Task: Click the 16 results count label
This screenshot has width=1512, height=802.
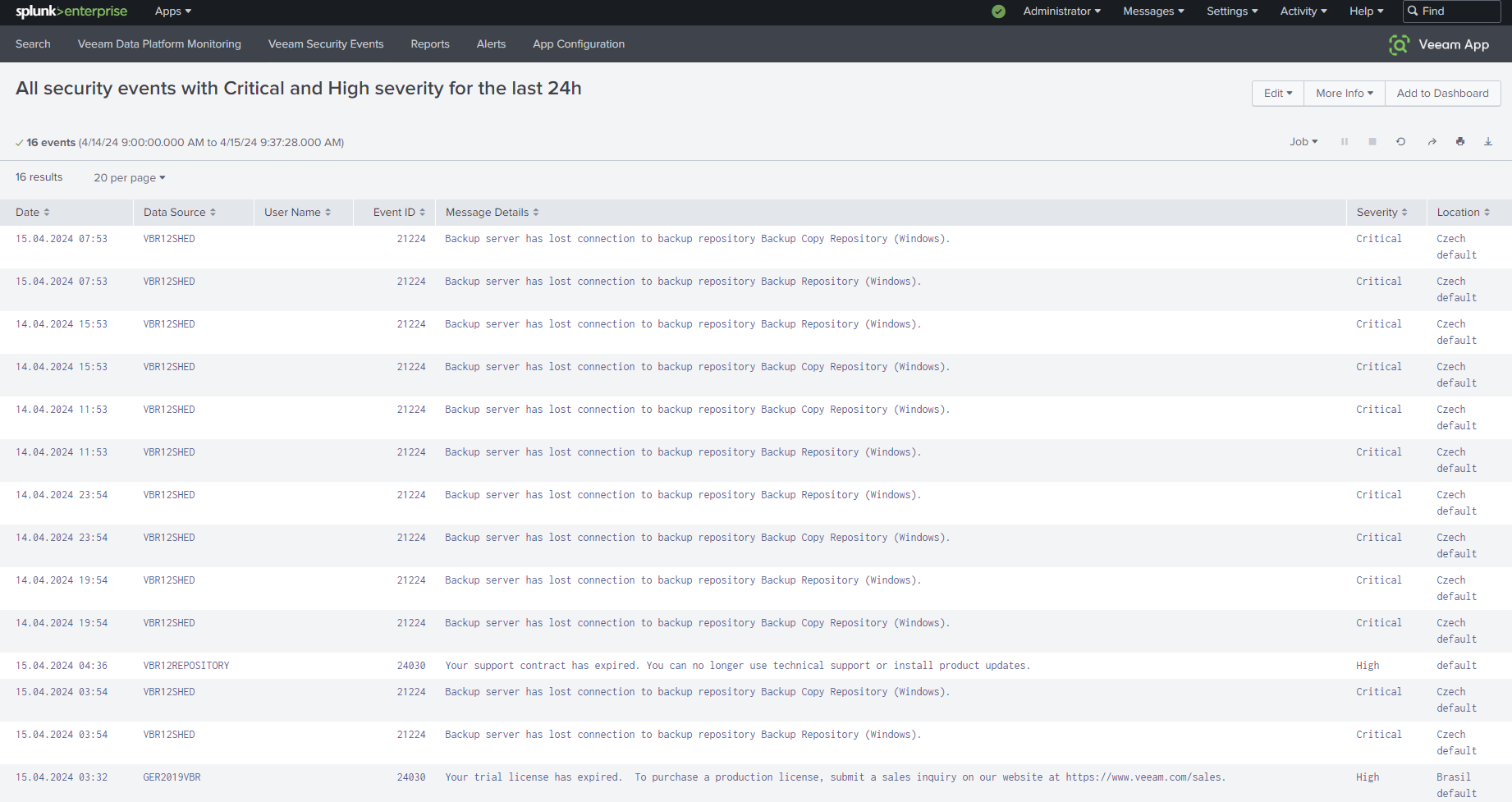Action: coord(39,177)
